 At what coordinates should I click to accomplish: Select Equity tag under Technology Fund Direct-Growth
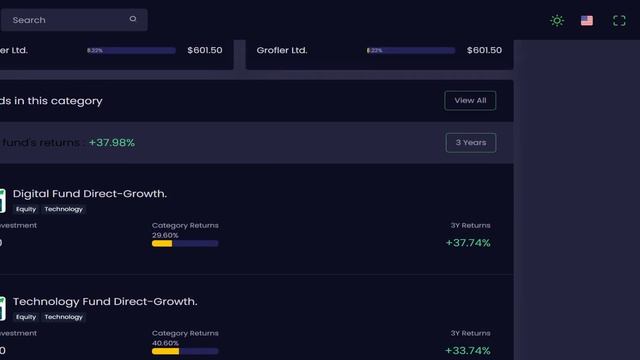click(x=26, y=317)
